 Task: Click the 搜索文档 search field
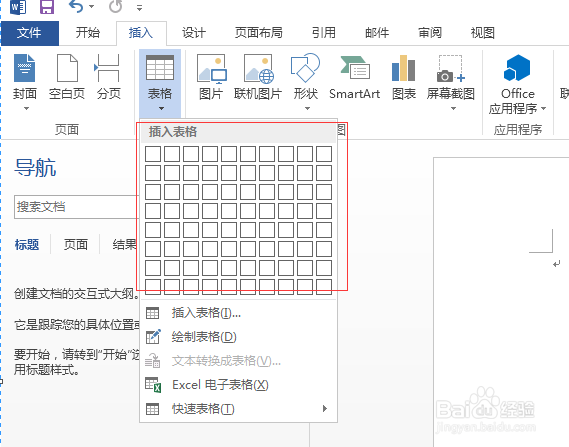(x=77, y=207)
